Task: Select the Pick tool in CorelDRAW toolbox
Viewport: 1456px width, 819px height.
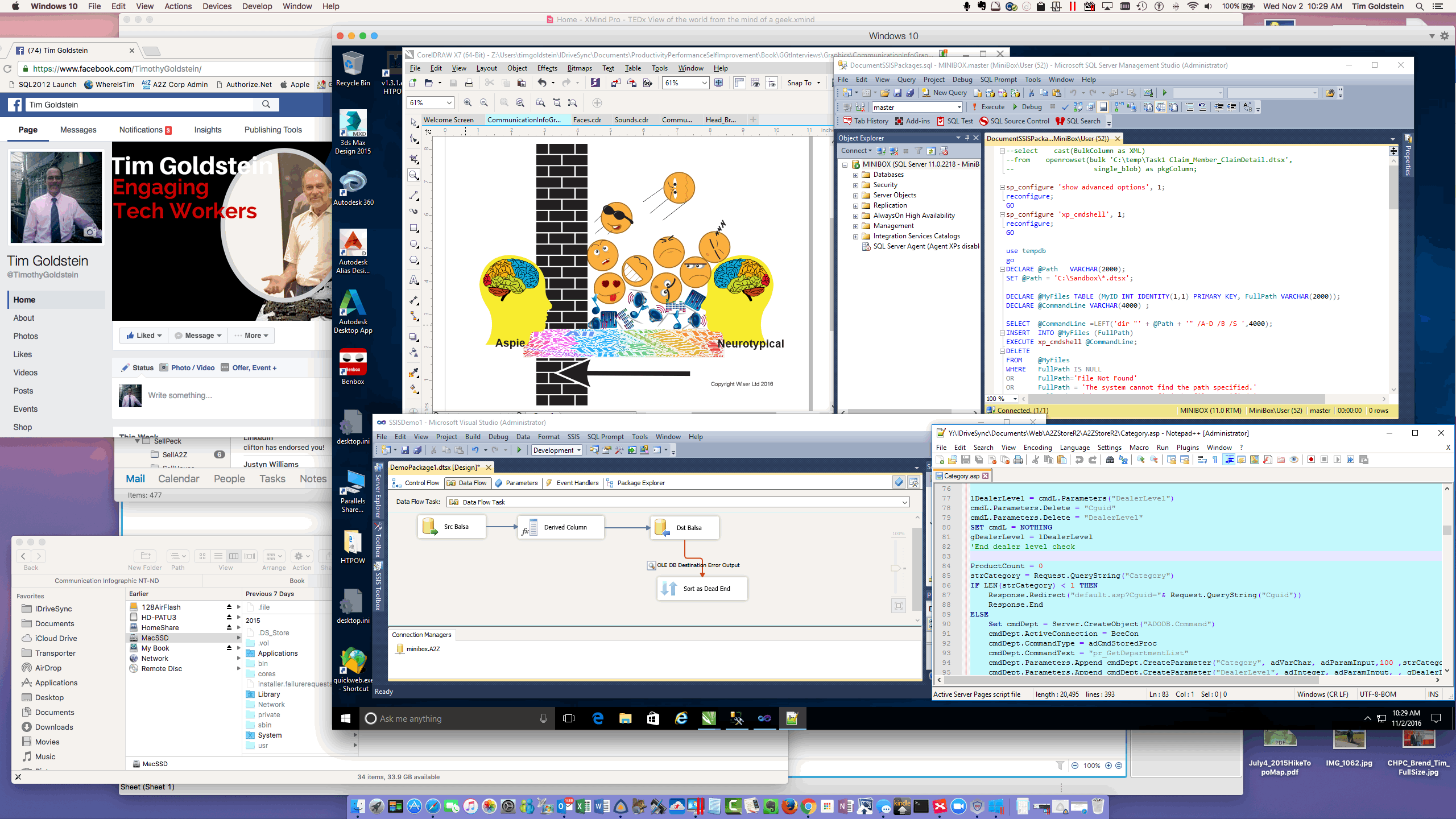Action: [414, 122]
